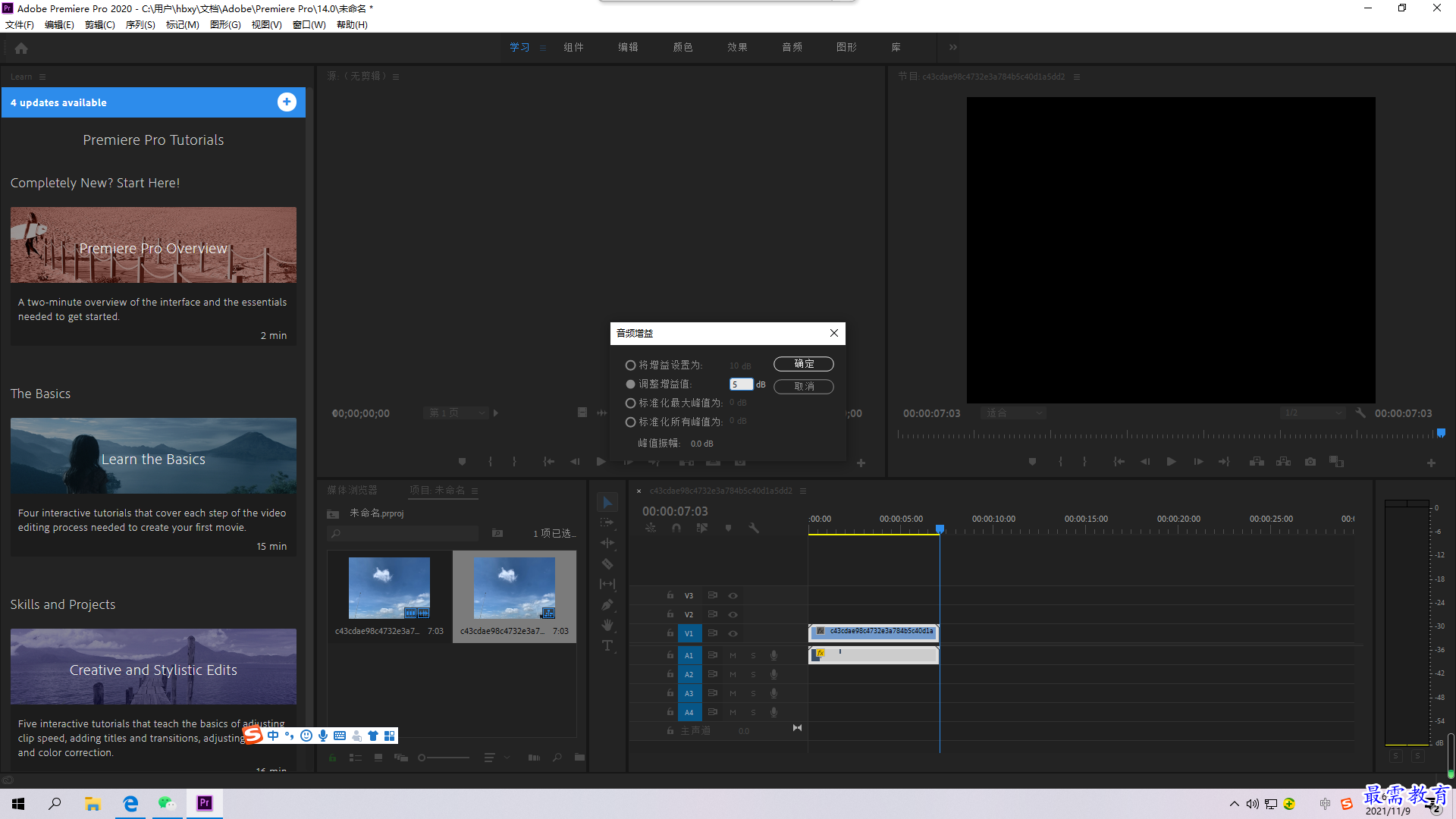This screenshot has width=1456, height=819.
Task: Enable voice-over record on A3
Action: 773,693
